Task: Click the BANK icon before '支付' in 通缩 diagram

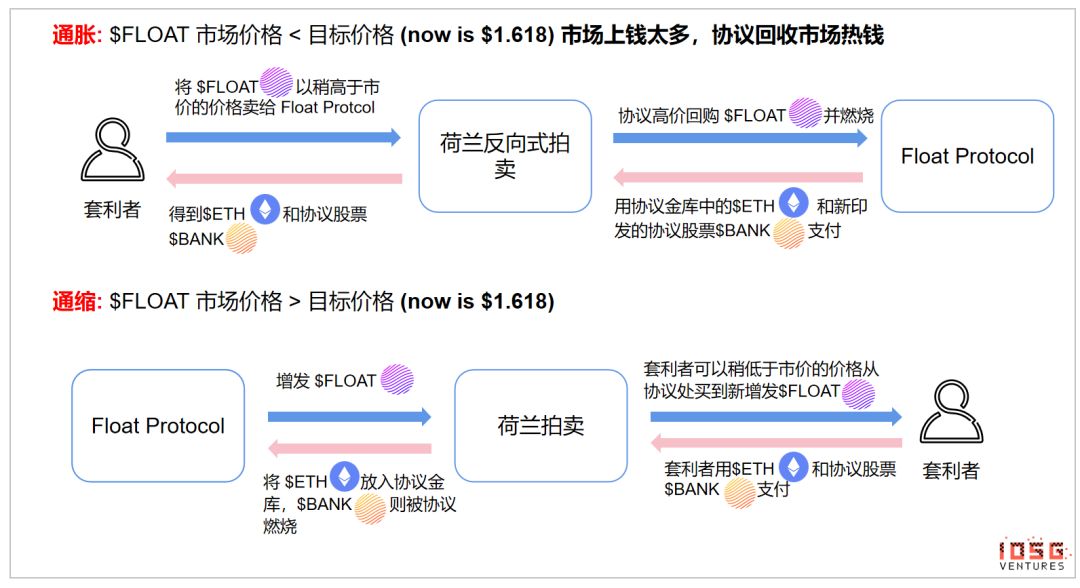Action: click(740, 493)
